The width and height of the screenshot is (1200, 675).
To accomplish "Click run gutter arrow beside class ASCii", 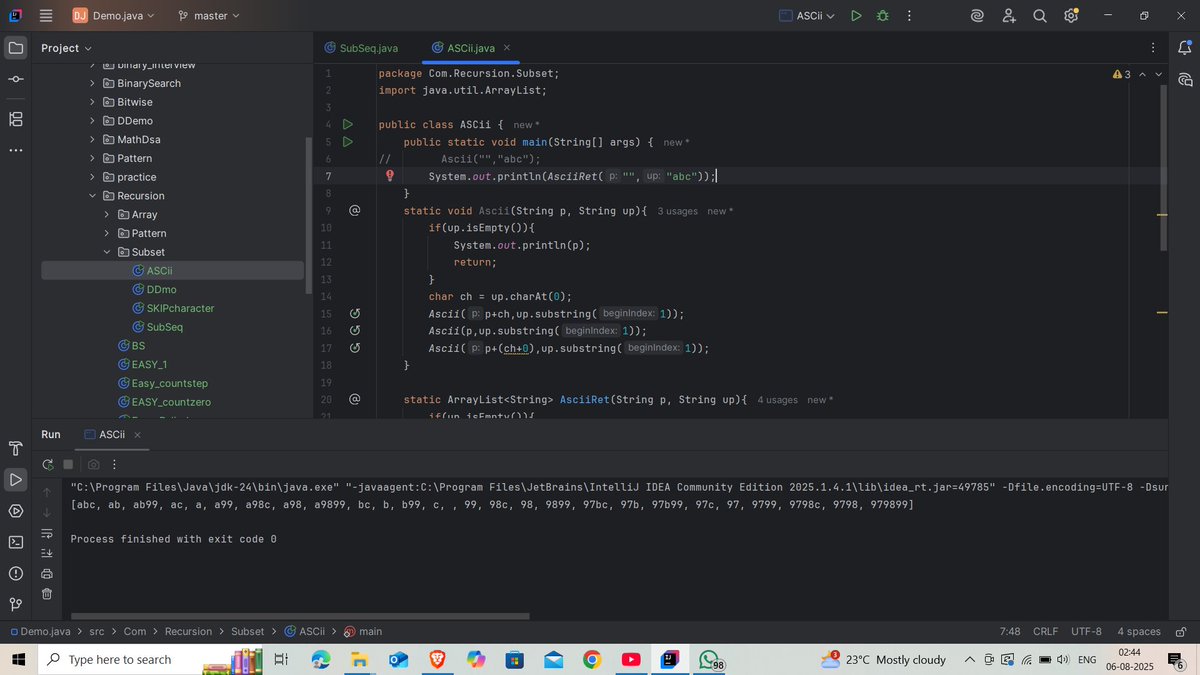I will coord(347,125).
